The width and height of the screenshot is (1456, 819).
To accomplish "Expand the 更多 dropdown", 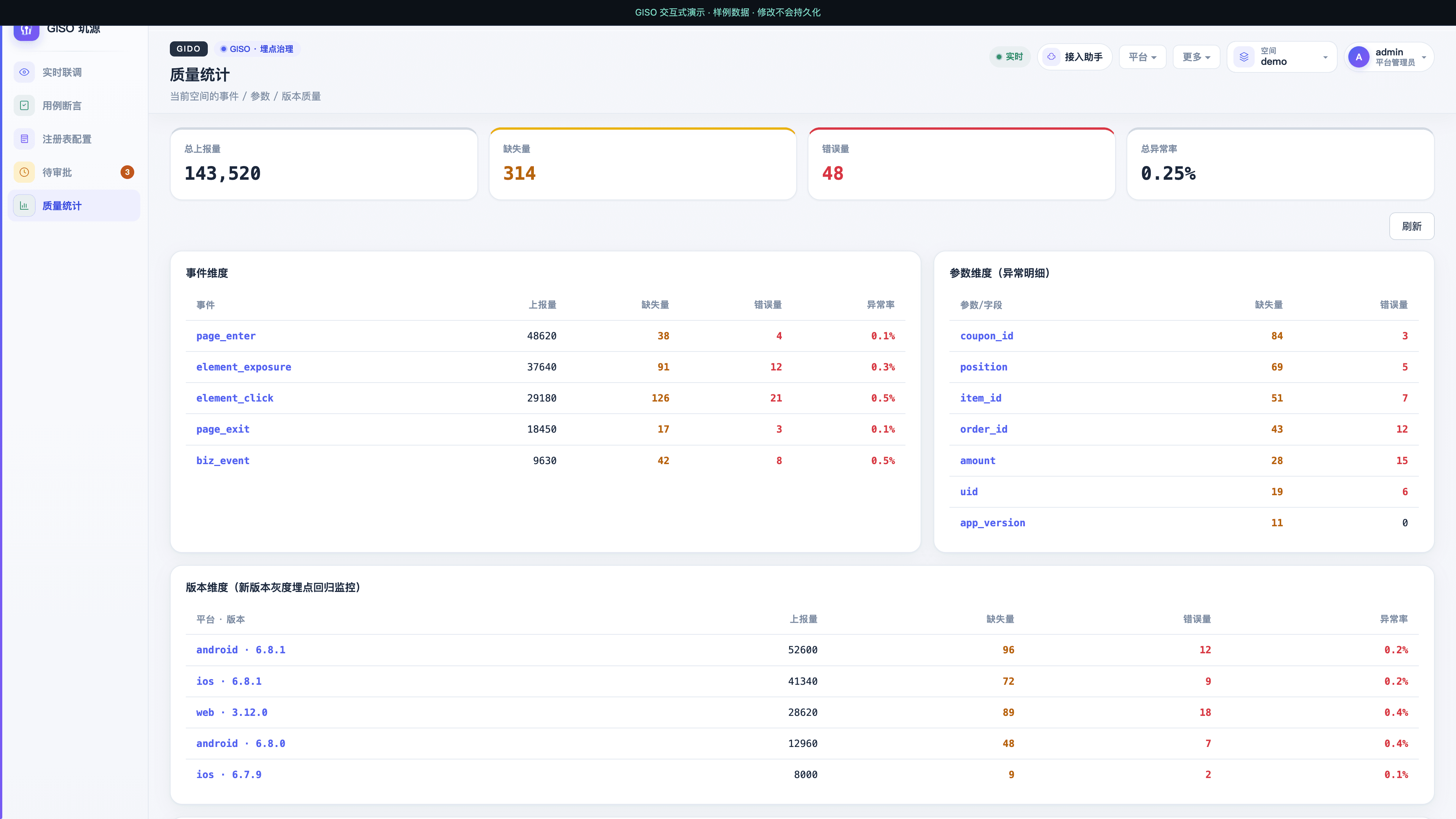I will pyautogui.click(x=1196, y=57).
